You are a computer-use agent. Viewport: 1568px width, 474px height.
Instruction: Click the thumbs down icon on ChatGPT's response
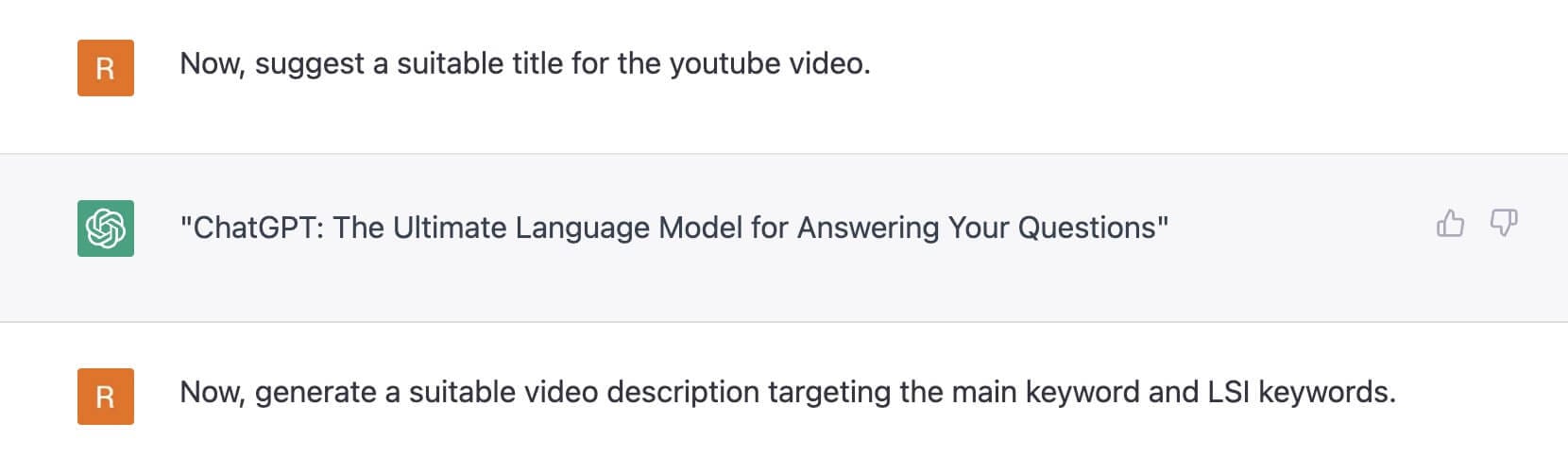tap(1503, 224)
